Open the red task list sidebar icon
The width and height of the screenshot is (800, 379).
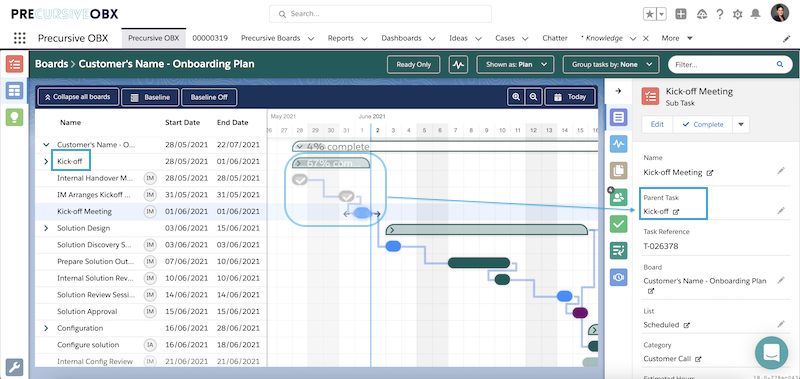[14, 64]
